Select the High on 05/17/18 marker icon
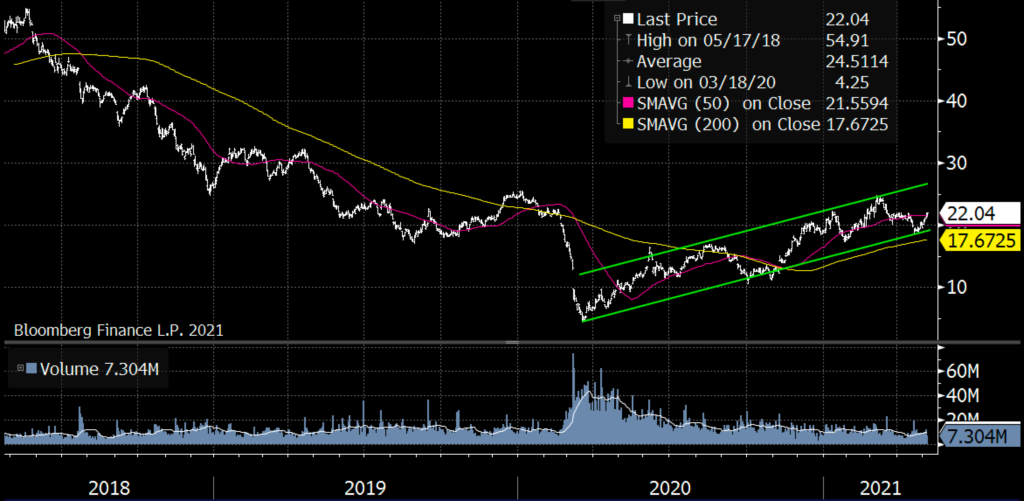This screenshot has width=1024, height=501. [x=628, y=40]
